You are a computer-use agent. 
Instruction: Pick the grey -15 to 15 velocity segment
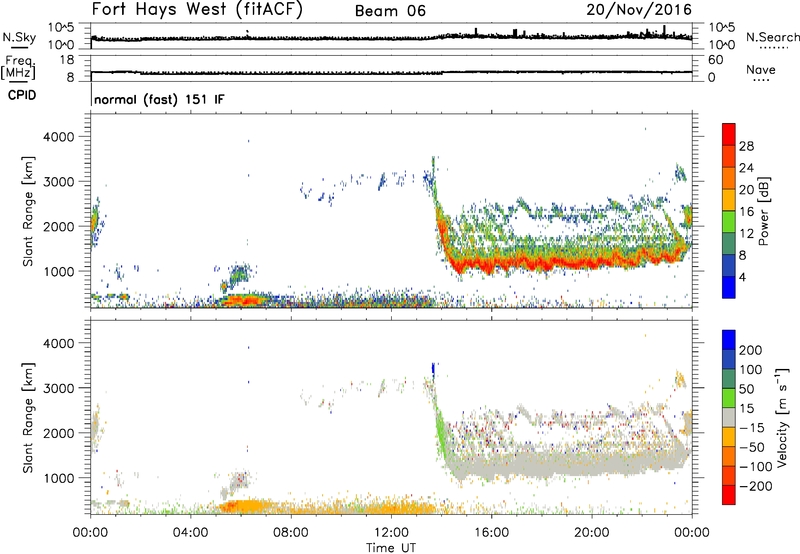[x=729, y=417]
